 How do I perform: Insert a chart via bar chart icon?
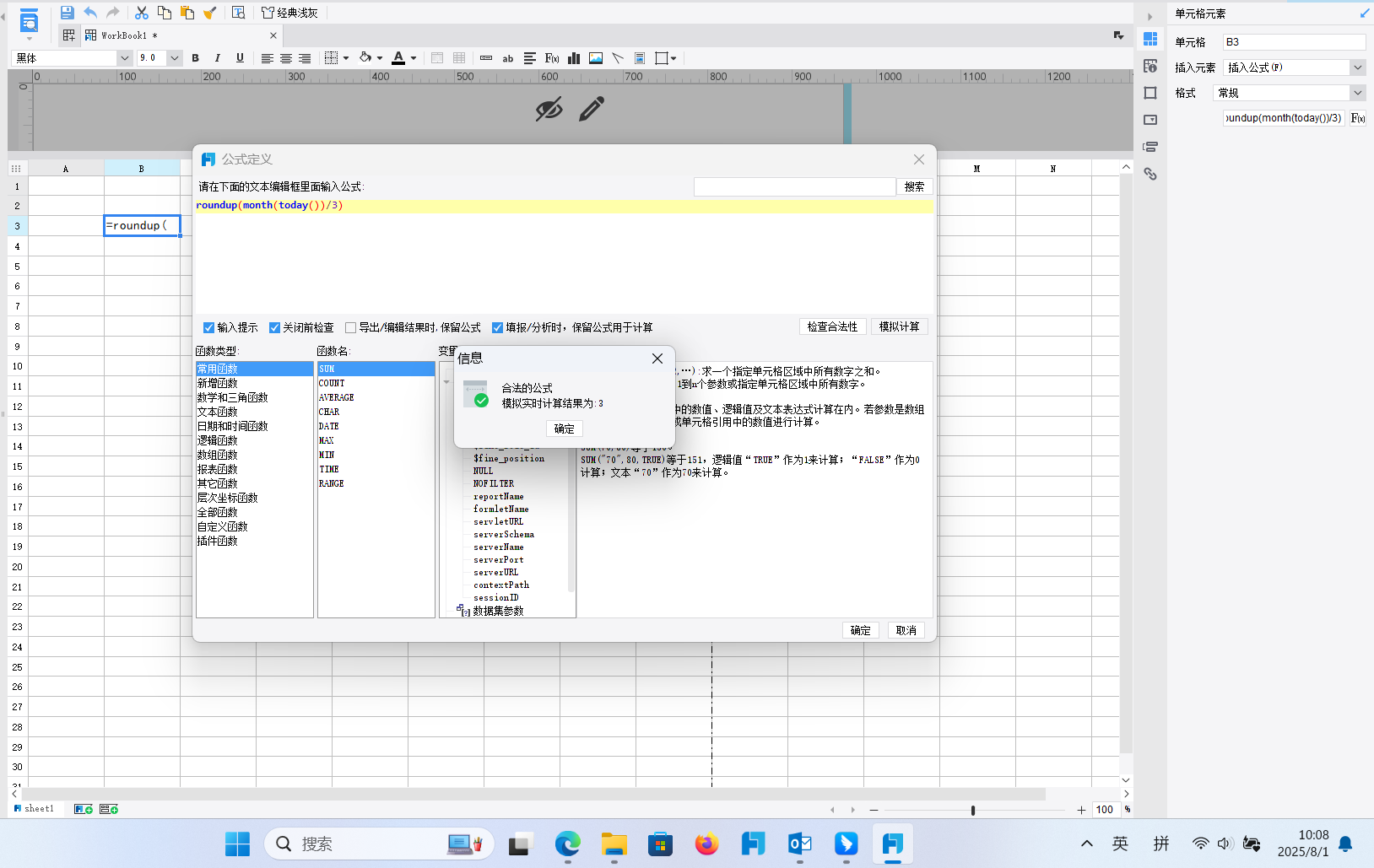click(574, 58)
